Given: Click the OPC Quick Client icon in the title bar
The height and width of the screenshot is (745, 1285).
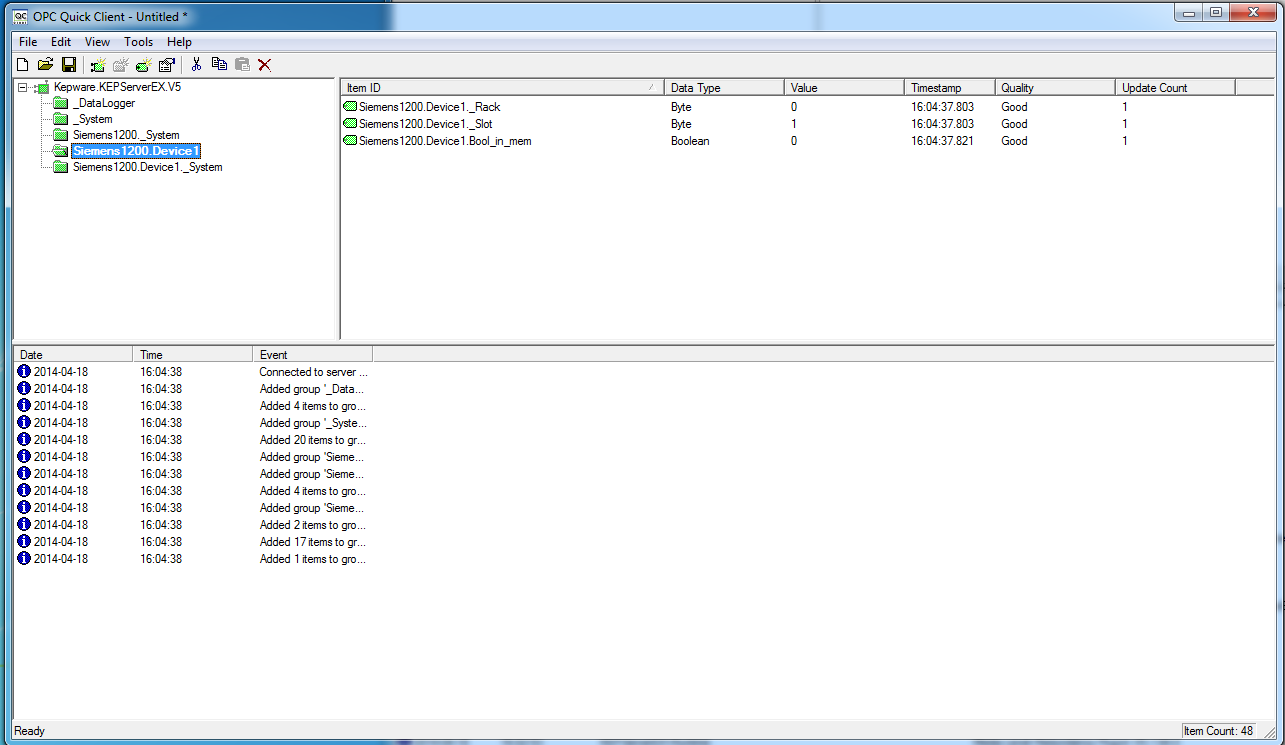Looking at the screenshot, I should coord(20,16).
